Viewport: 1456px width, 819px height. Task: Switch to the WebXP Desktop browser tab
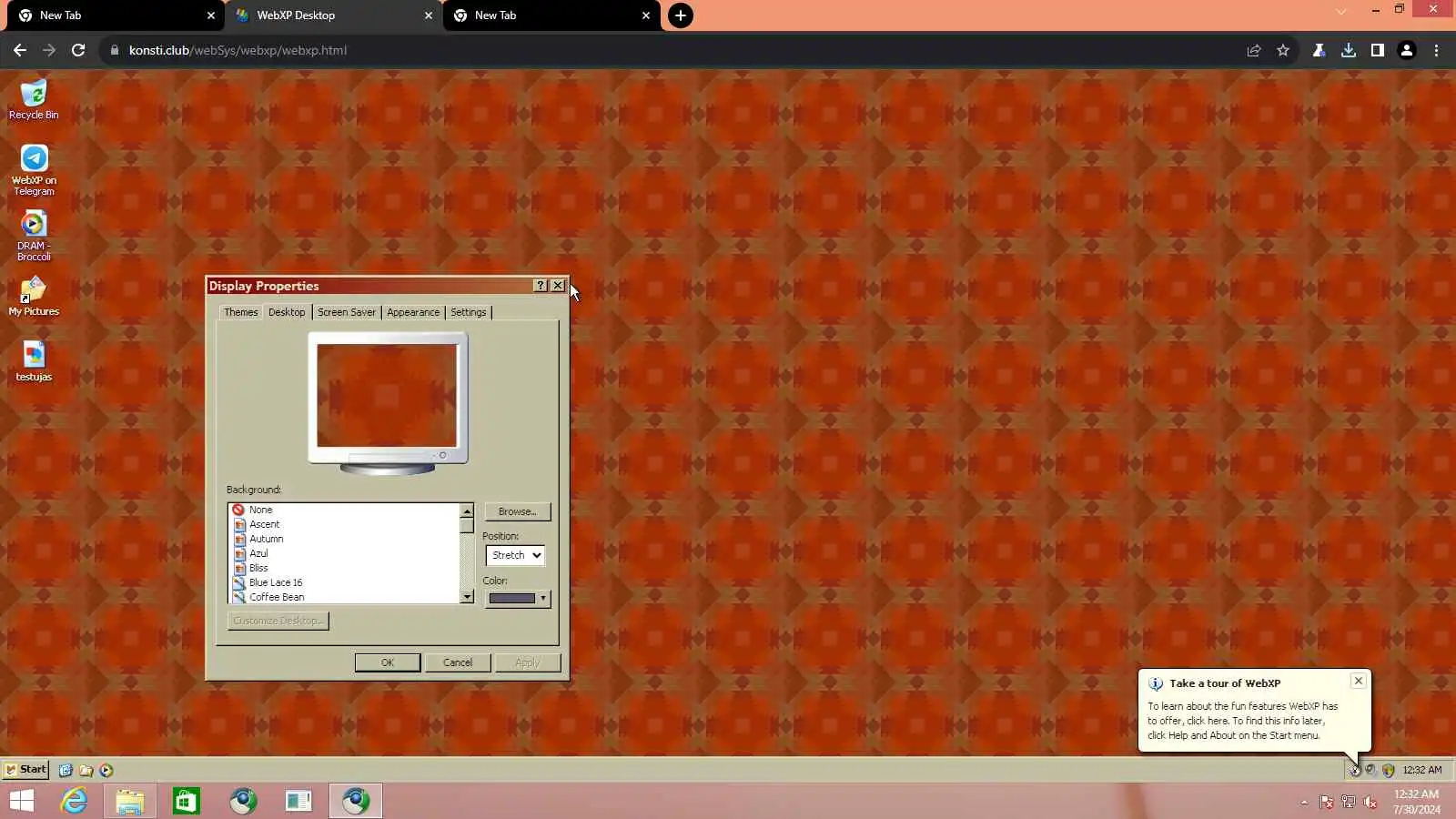(333, 15)
